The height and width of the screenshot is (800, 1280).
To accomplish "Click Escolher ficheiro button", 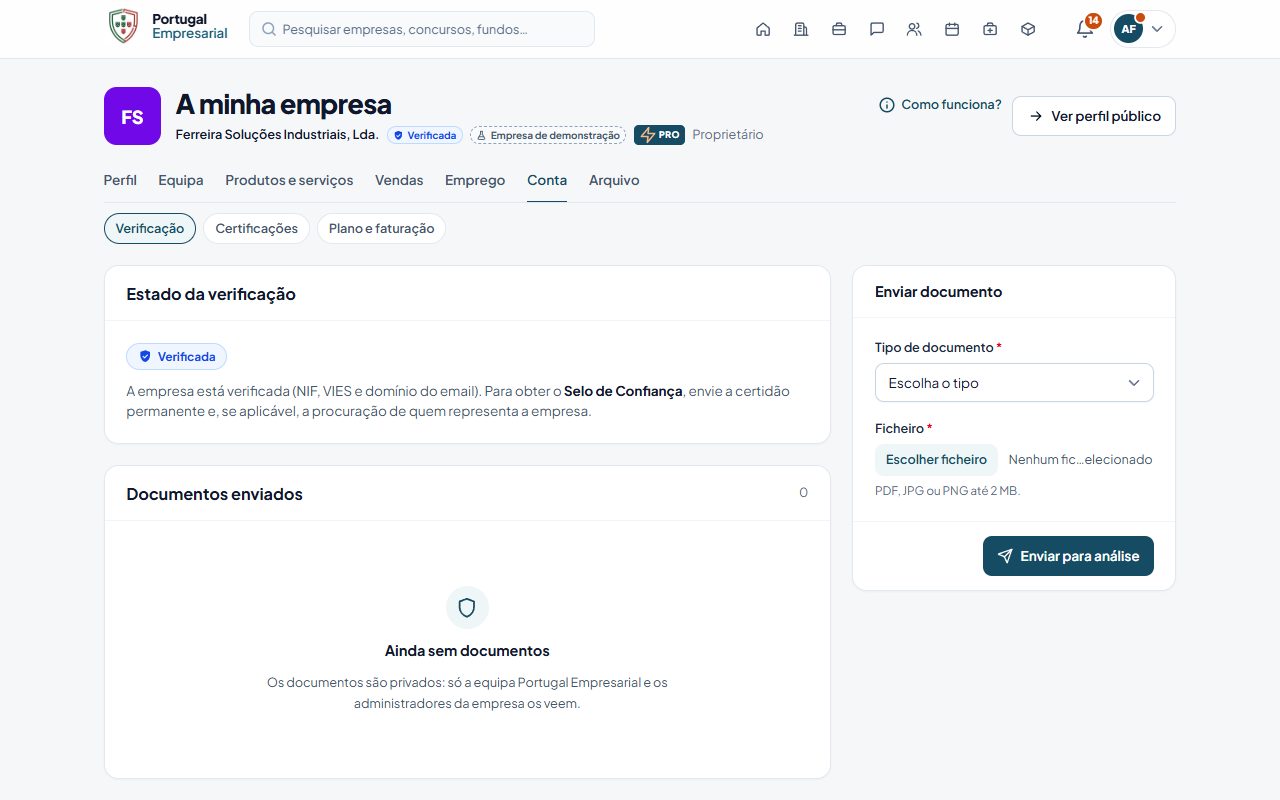I will (x=936, y=459).
